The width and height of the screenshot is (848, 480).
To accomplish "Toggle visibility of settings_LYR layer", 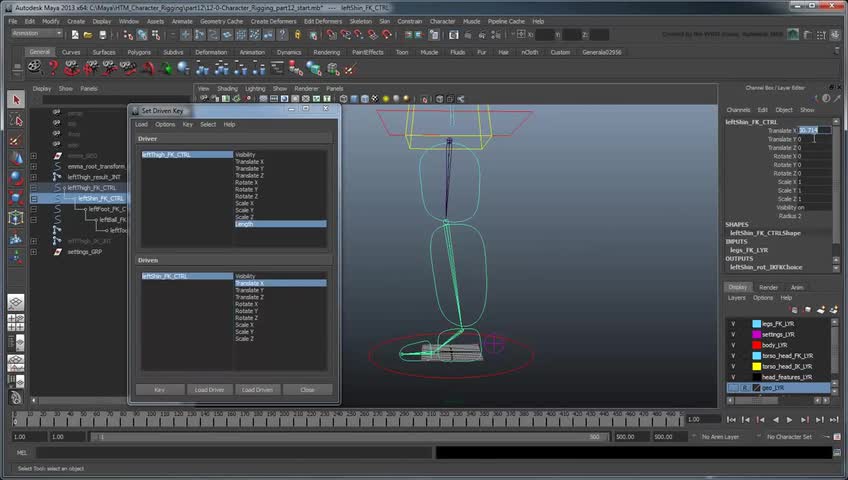I will [x=733, y=334].
